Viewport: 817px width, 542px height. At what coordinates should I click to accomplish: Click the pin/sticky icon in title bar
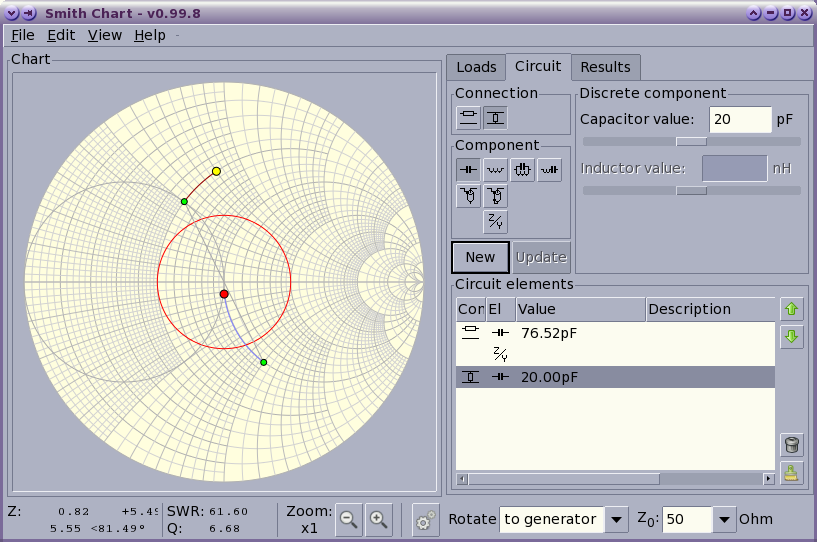pos(29,13)
